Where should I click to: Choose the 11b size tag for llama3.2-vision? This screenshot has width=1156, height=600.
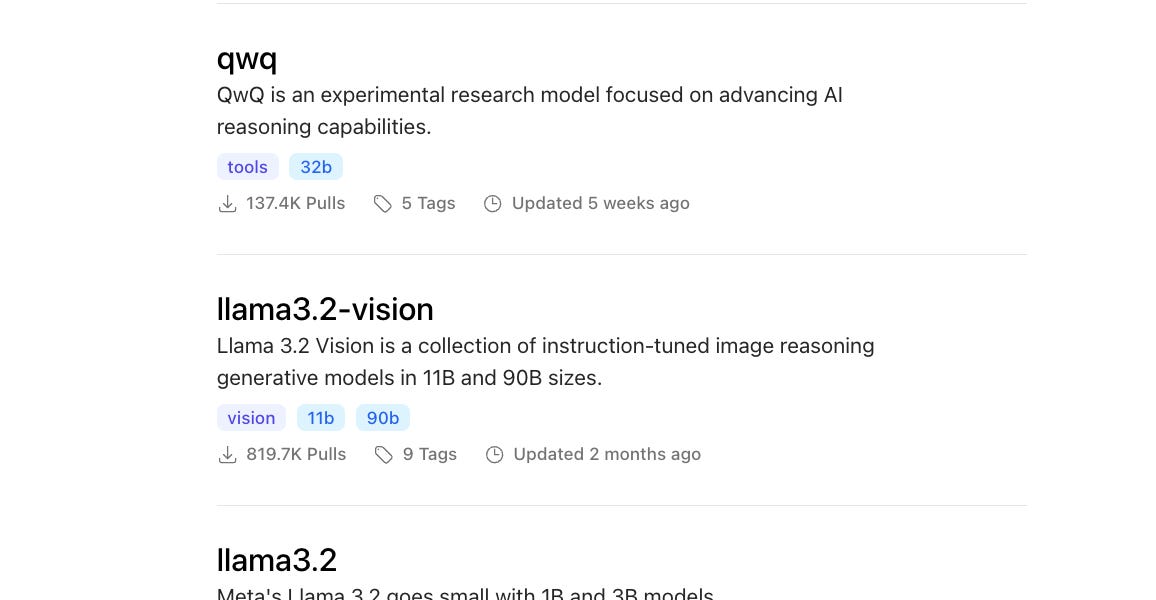321,418
